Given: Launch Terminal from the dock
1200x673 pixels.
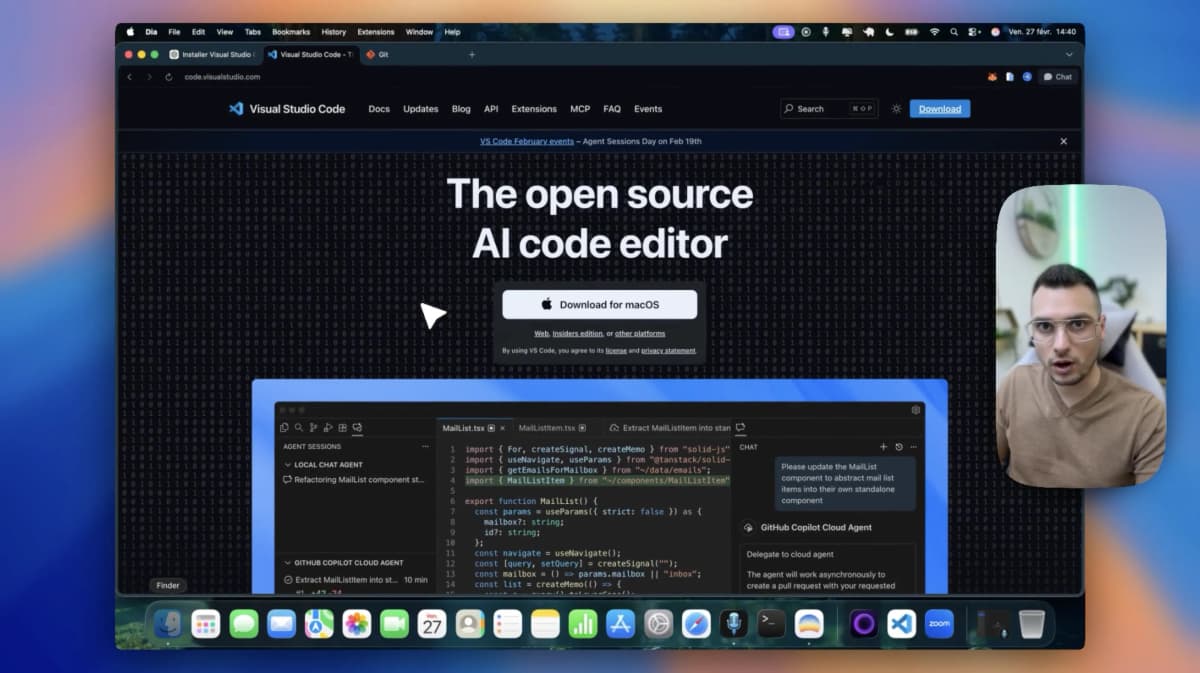Looking at the screenshot, I should 771,624.
